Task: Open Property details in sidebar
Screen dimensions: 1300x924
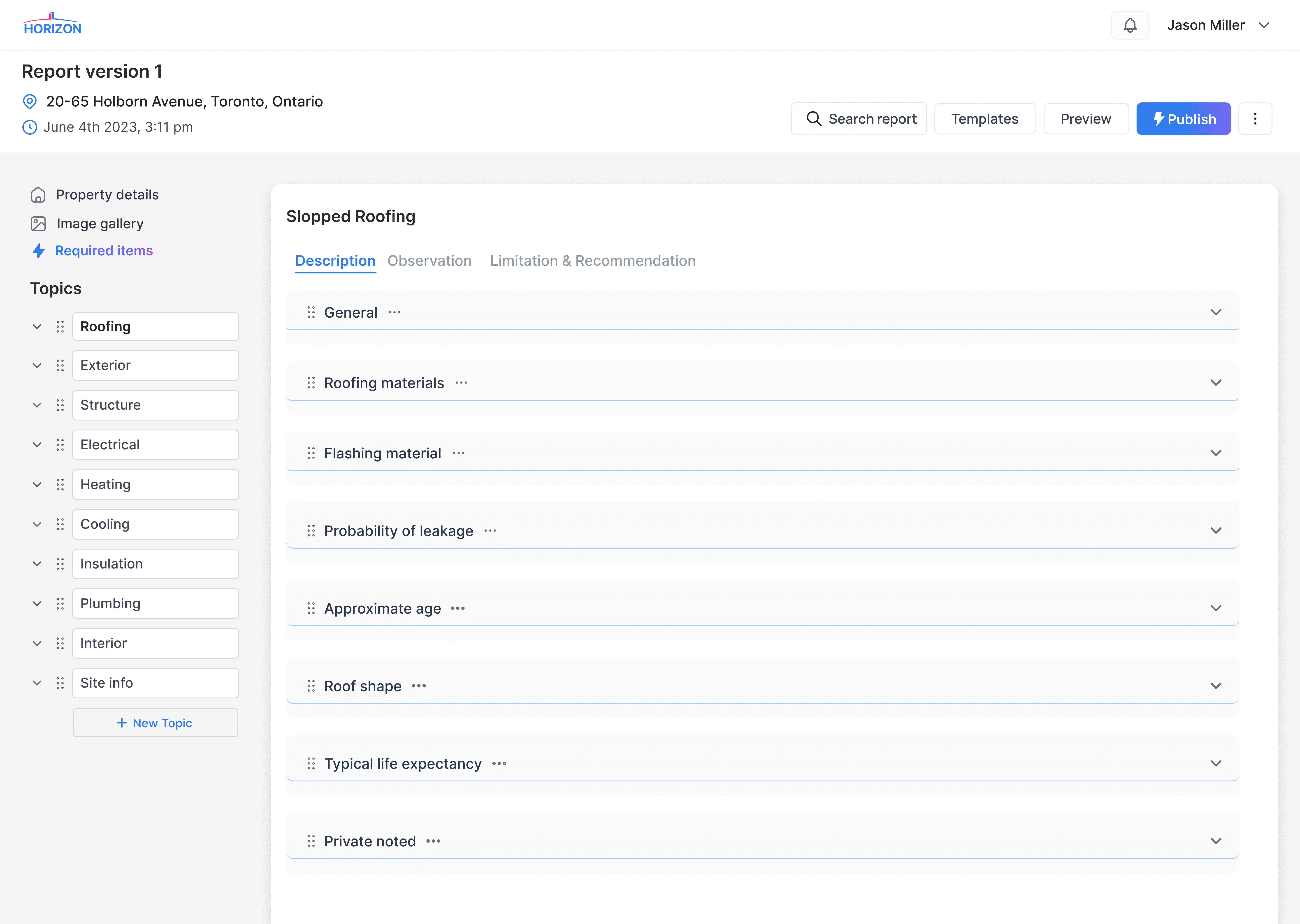Action: click(x=95, y=195)
